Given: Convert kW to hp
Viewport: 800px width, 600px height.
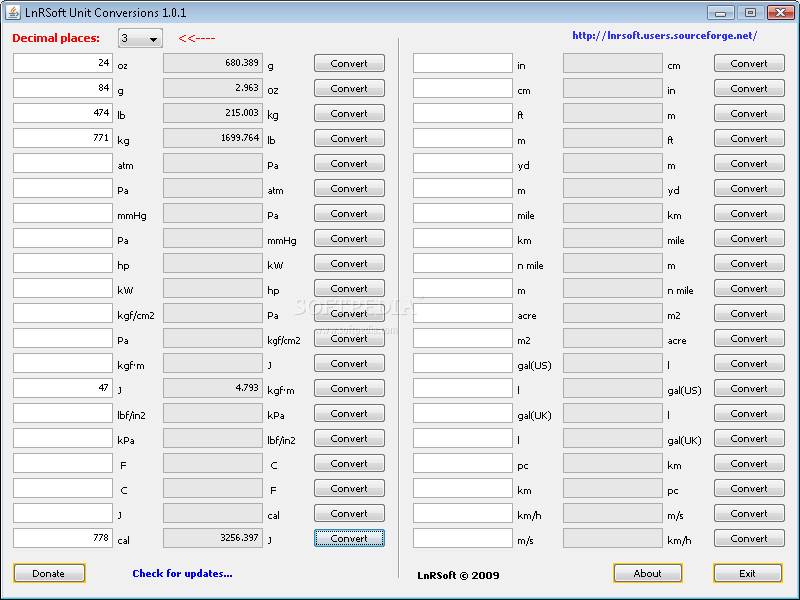Looking at the screenshot, I should tap(349, 288).
